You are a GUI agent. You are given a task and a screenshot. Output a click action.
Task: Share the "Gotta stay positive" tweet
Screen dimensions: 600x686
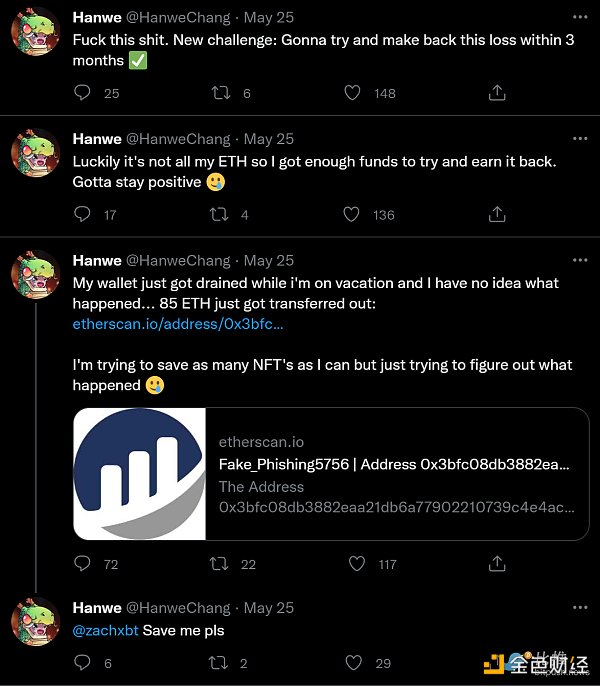496,214
